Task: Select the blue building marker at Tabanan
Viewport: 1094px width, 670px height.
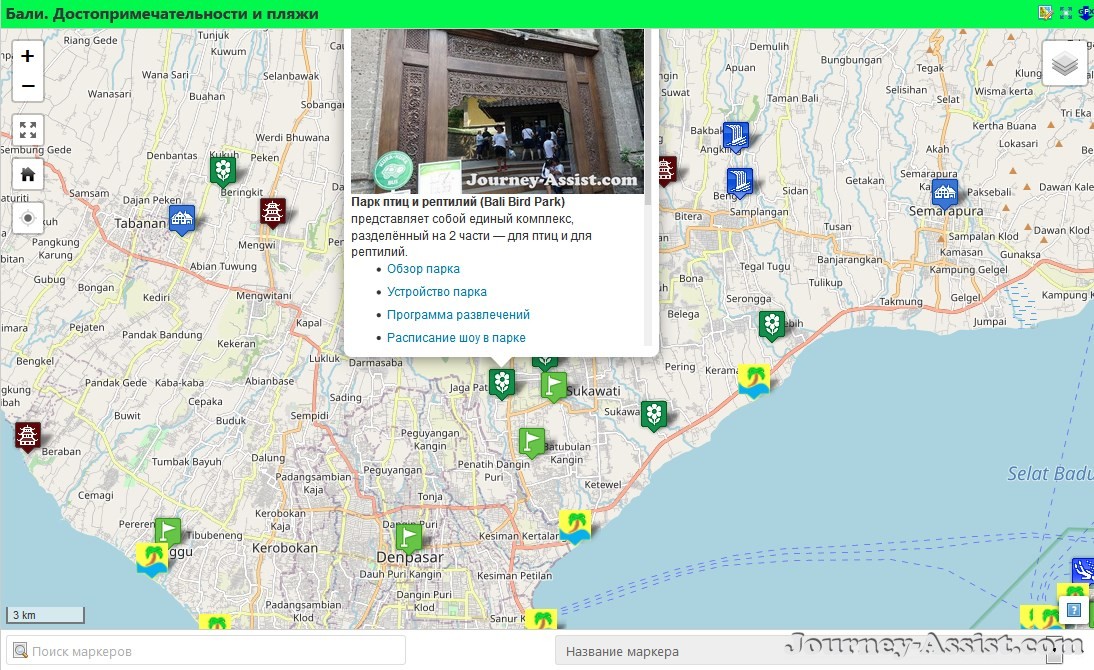Action: click(182, 220)
